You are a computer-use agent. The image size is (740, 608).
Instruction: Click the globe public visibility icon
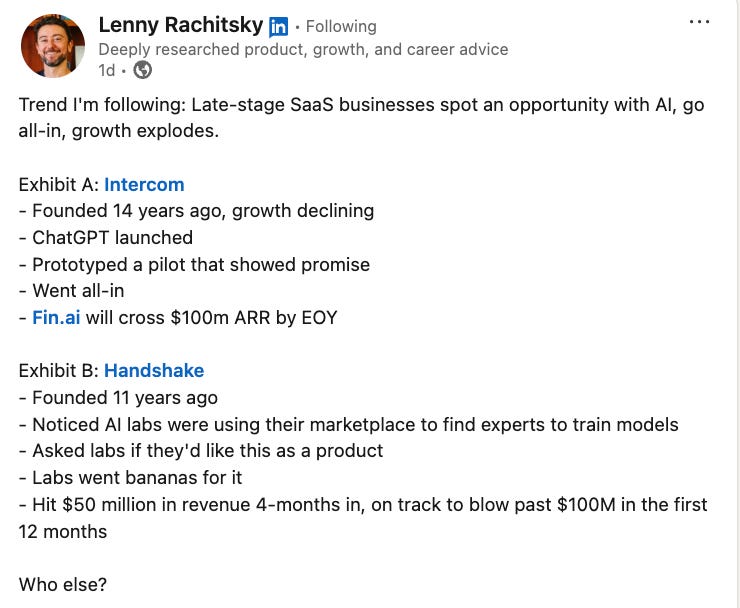(x=143, y=70)
